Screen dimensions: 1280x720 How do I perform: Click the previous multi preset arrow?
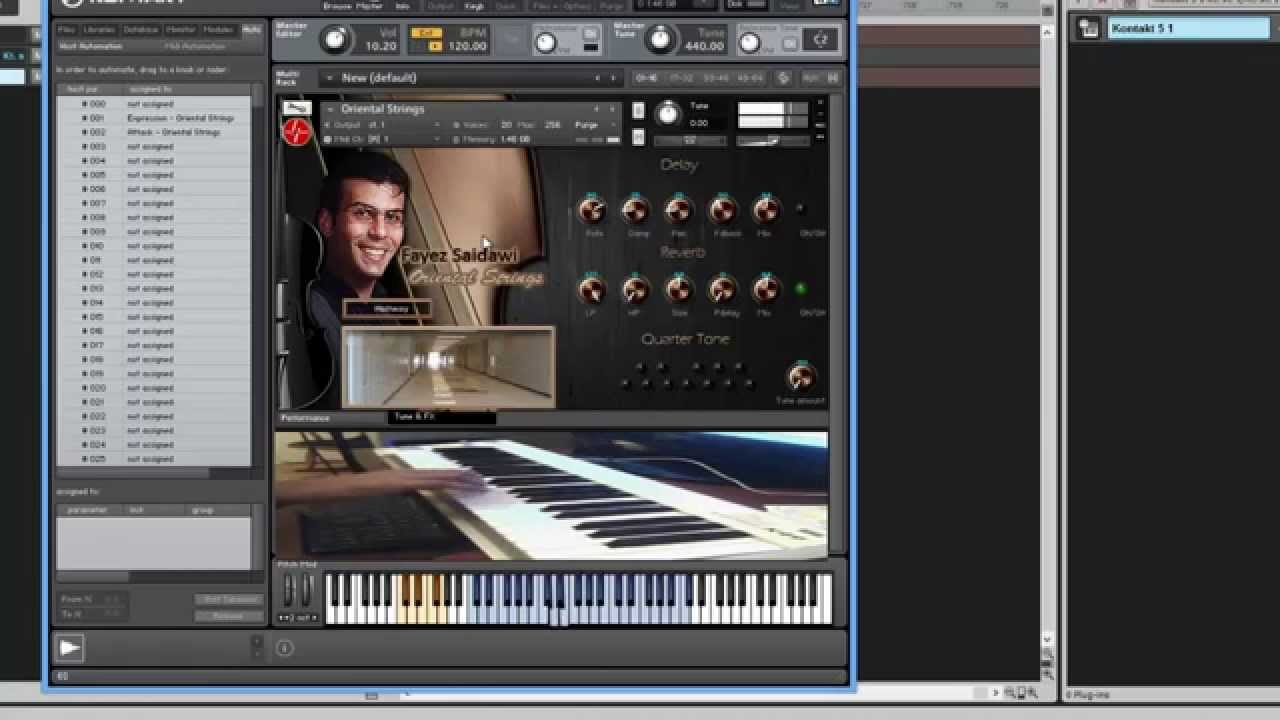(598, 78)
